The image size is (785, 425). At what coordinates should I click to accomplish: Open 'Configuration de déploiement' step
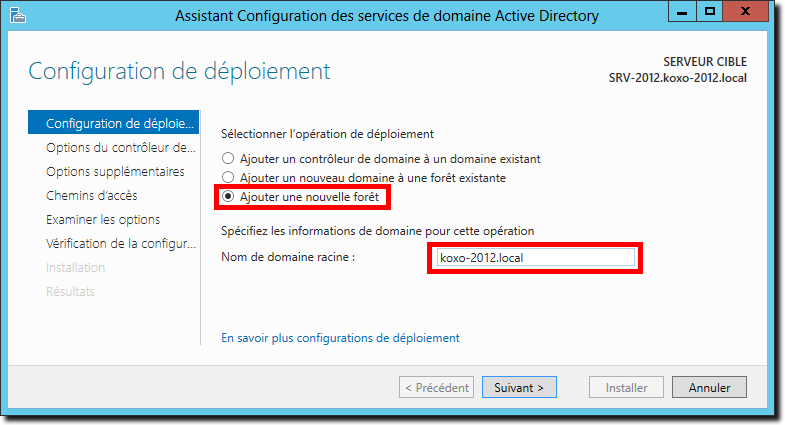(x=114, y=123)
